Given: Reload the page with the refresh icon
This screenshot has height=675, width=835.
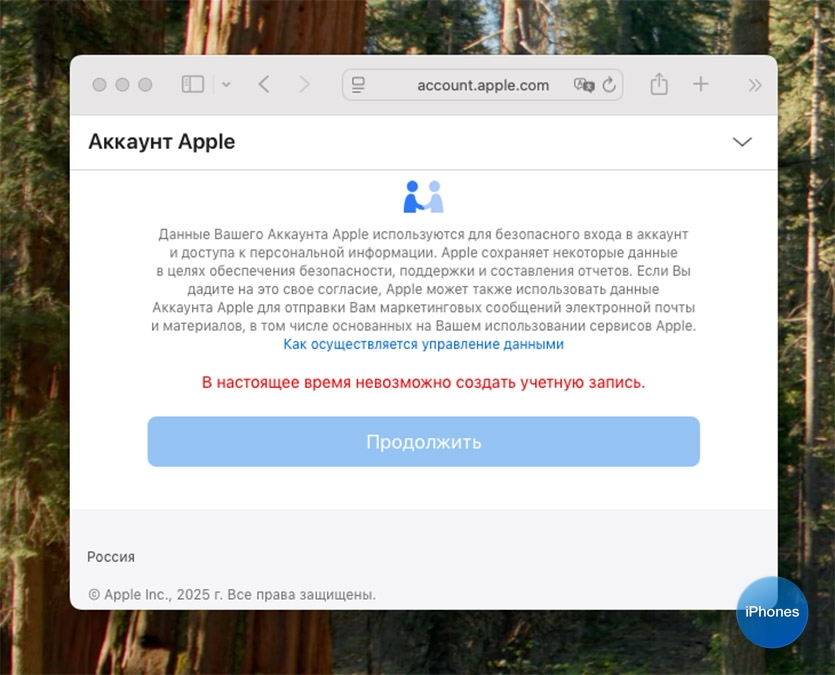Looking at the screenshot, I should point(609,85).
